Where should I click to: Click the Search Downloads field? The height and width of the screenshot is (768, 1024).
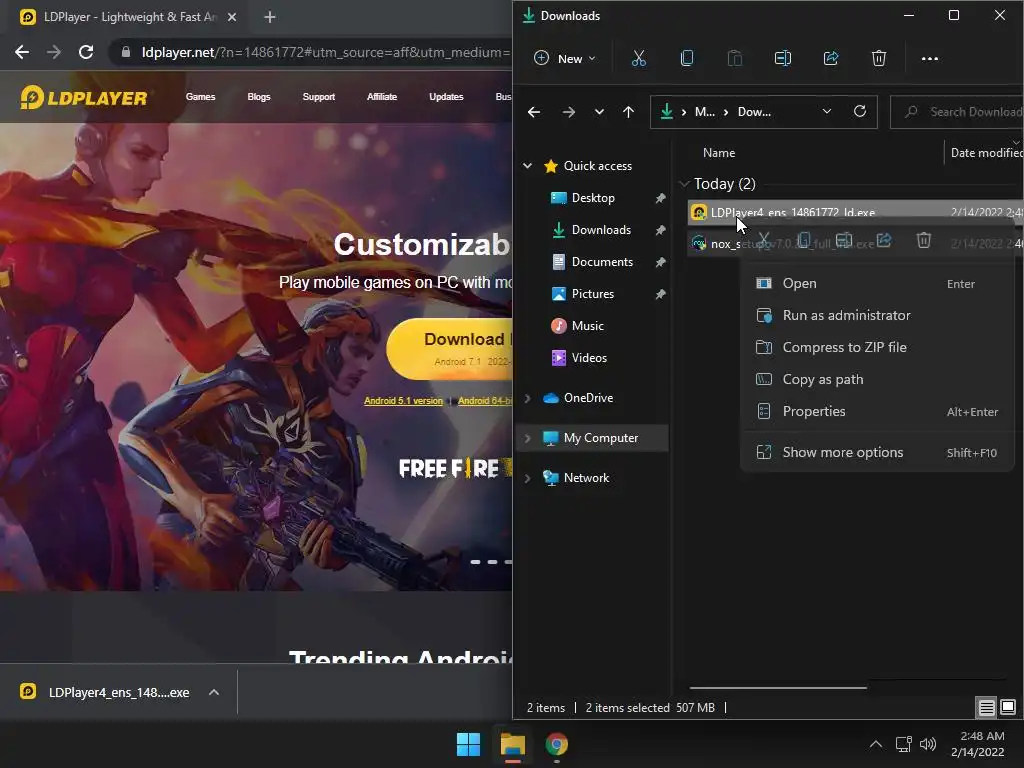(x=957, y=112)
